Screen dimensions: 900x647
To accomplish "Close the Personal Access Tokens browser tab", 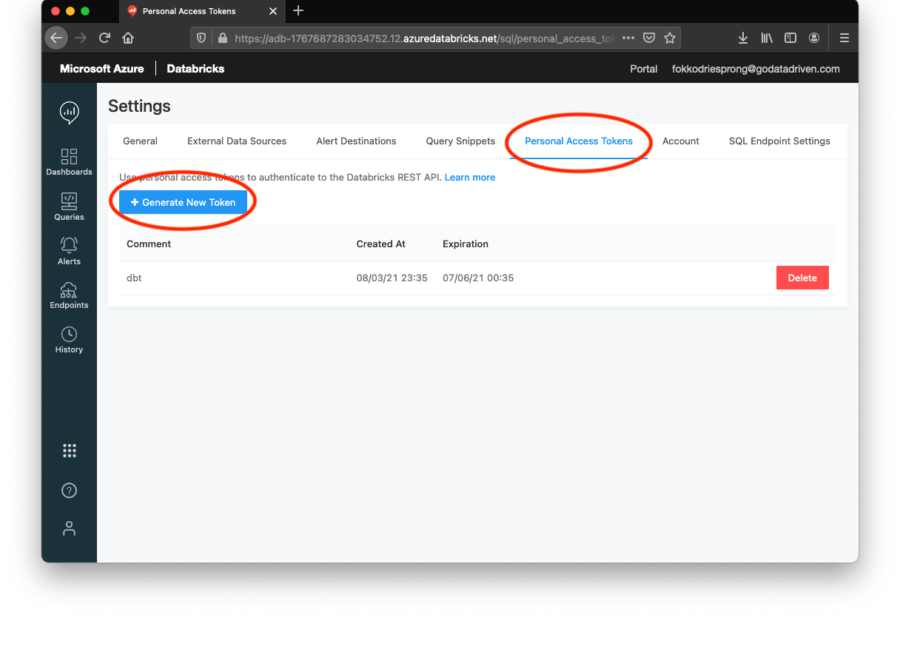I will [x=273, y=11].
